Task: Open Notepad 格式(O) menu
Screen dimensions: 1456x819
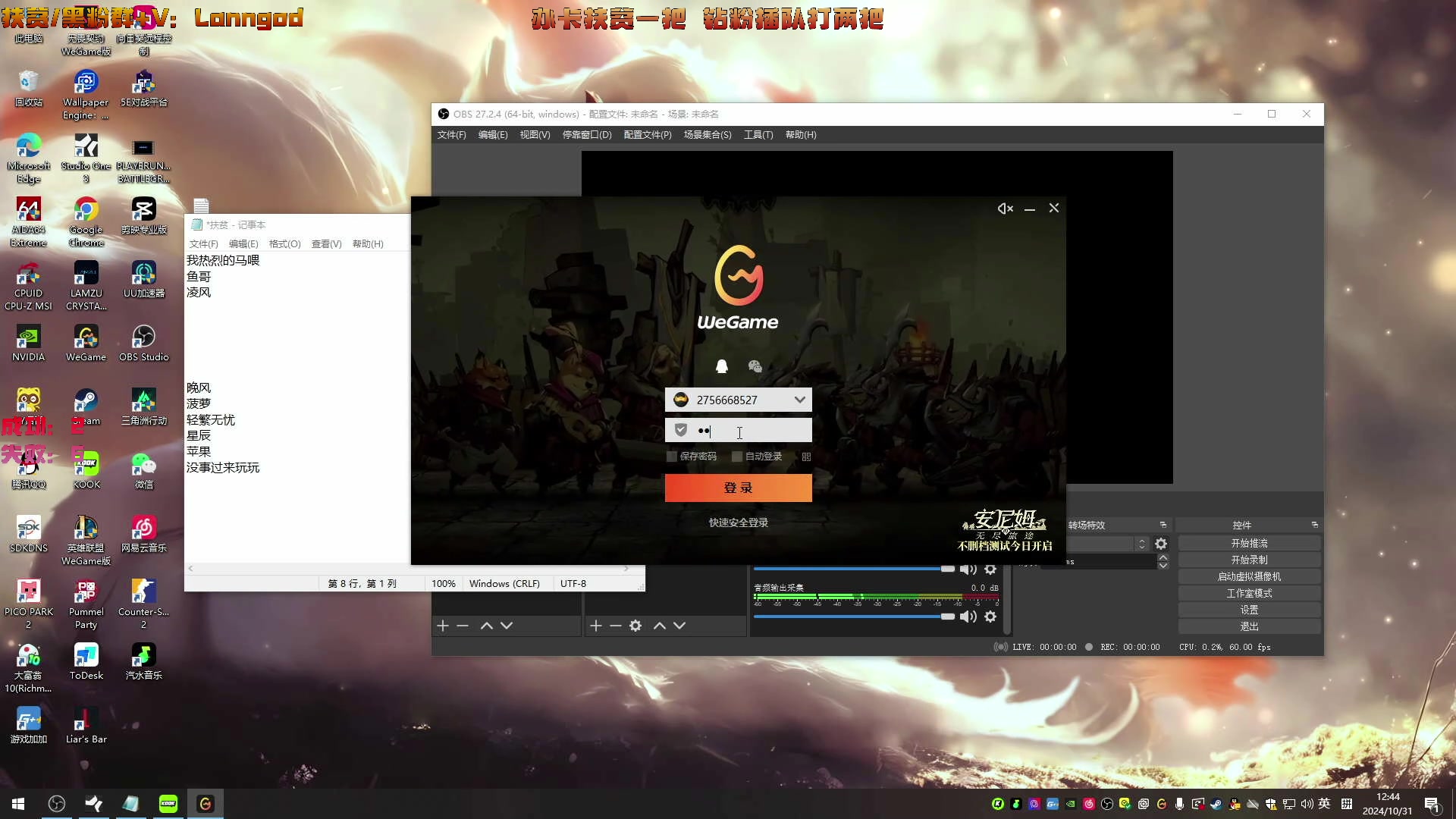Action: coord(284,244)
